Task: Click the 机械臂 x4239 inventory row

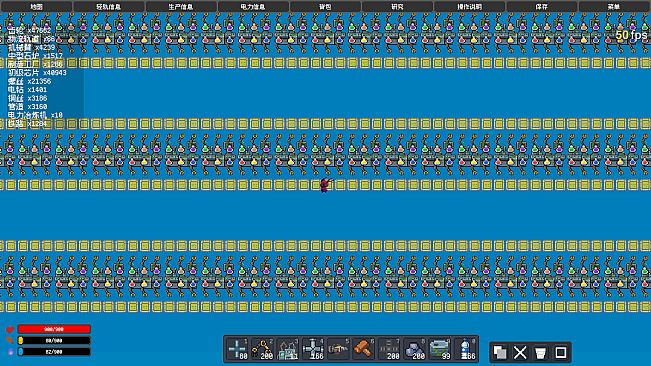Action: point(32,47)
